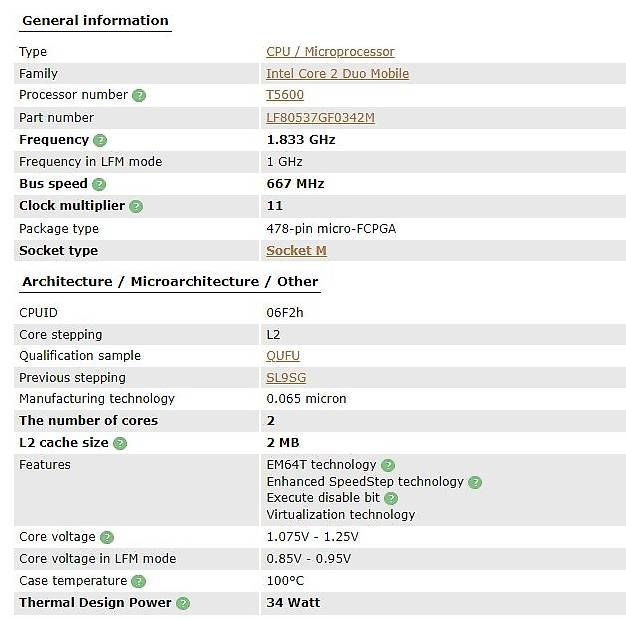626x620 pixels.
Task: Click the 2 MB cache size value
Action: pos(283,443)
